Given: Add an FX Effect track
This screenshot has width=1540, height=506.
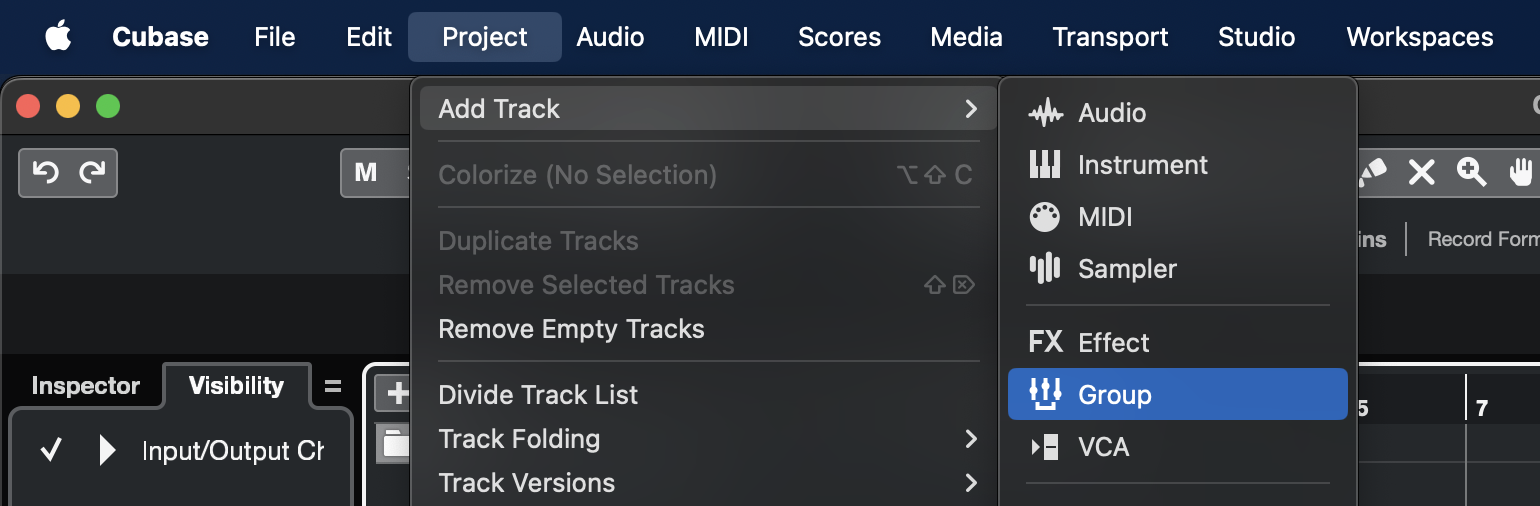Looking at the screenshot, I should [x=1113, y=343].
